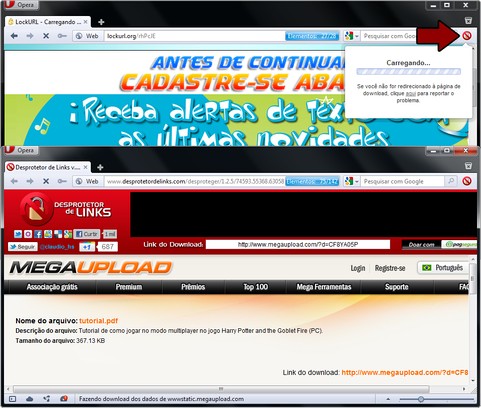Click 'Pesquisar com Goo' field in LockURL window
This screenshot has width=481, height=408.
388,36
